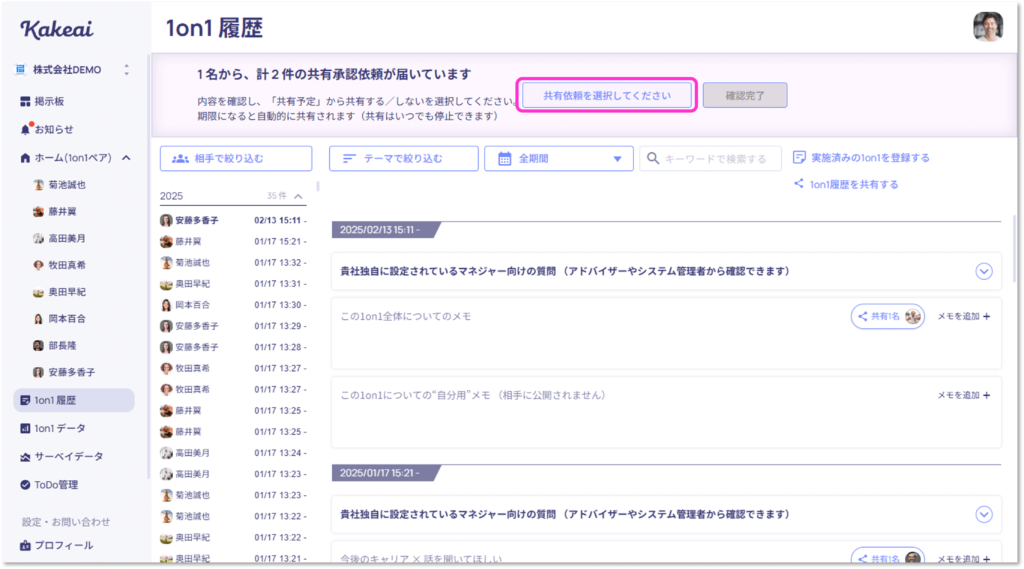Click the home icon for ホーム(1on1ペア)

tap(25, 157)
